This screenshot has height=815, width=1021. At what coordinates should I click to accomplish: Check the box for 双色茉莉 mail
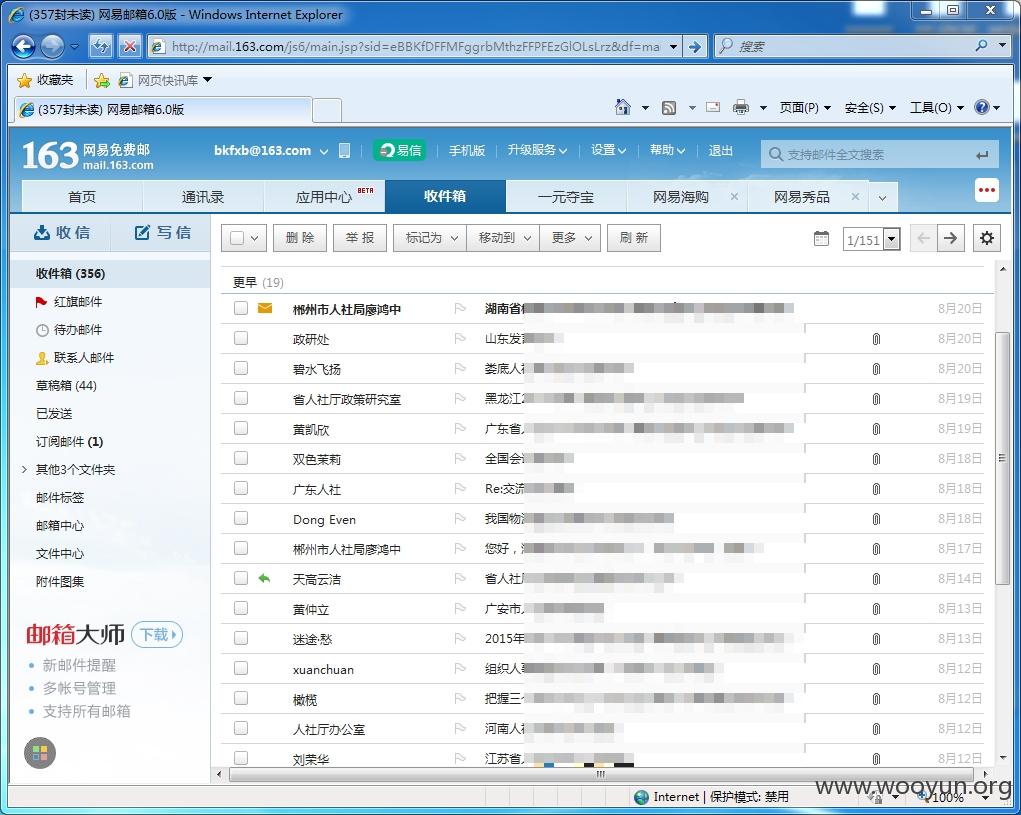point(241,458)
